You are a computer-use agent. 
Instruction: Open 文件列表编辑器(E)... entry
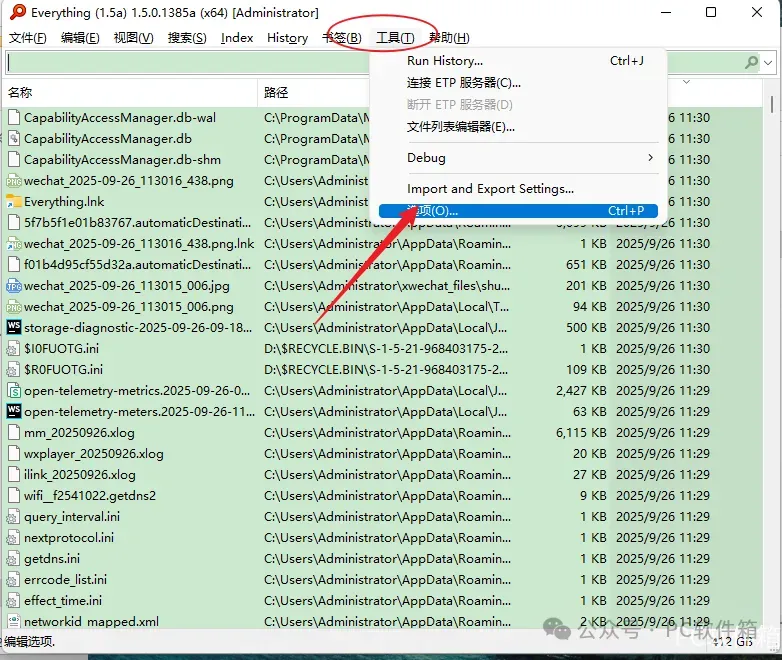click(x=518, y=127)
